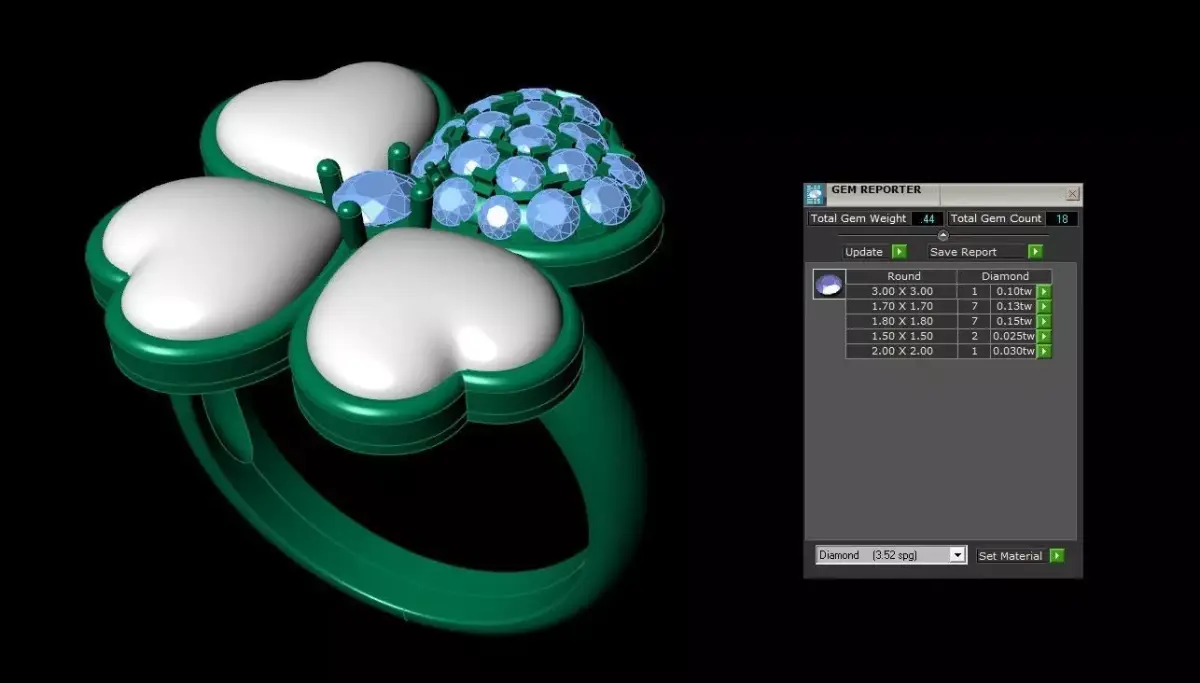The width and height of the screenshot is (1200, 683).
Task: Click the Total Gem Weight label
Action: pos(859,218)
